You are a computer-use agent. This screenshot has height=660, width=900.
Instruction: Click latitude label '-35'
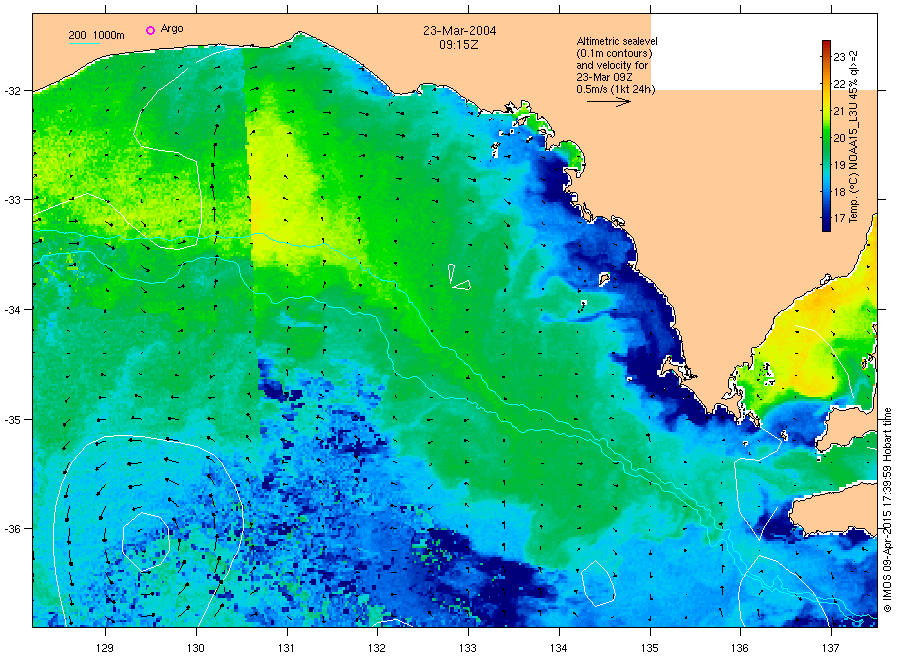pyautogui.click(x=12, y=419)
